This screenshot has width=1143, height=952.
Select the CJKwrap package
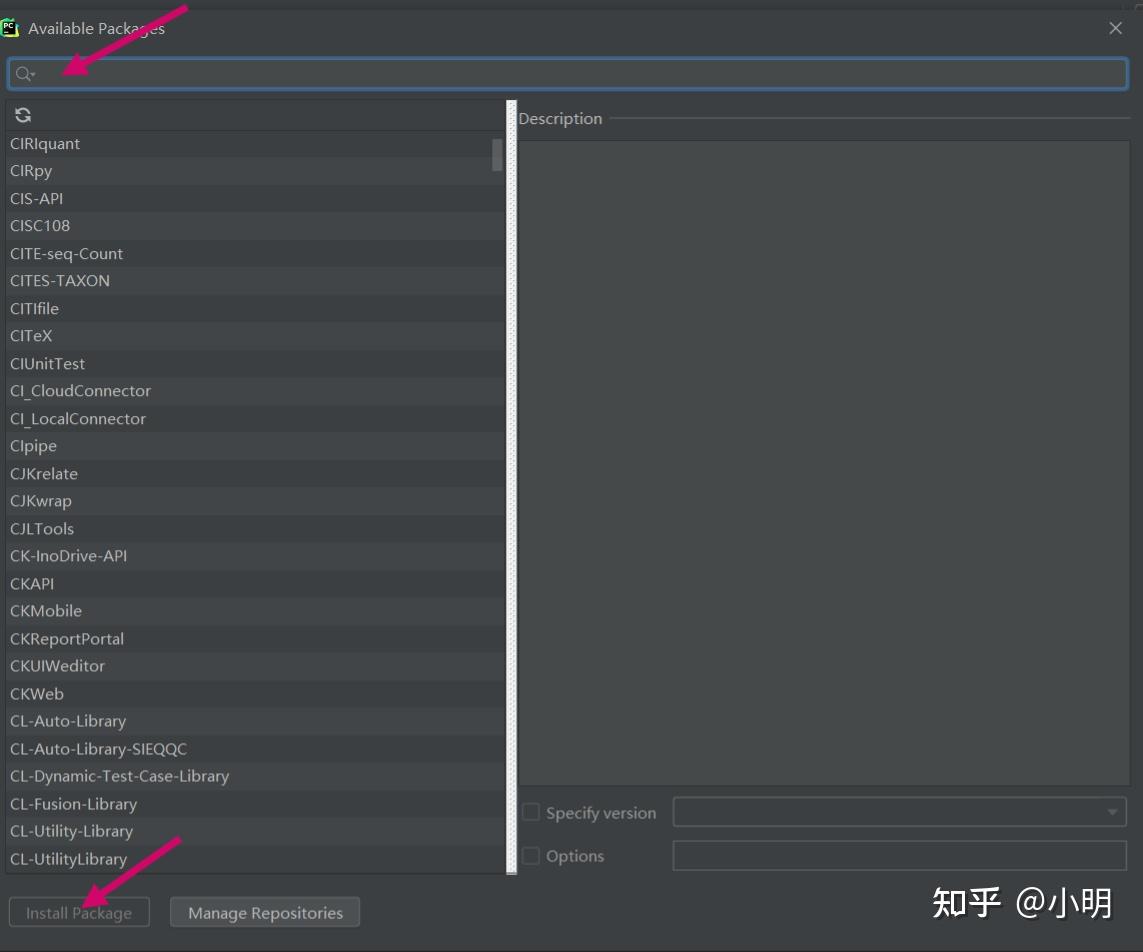click(x=255, y=501)
